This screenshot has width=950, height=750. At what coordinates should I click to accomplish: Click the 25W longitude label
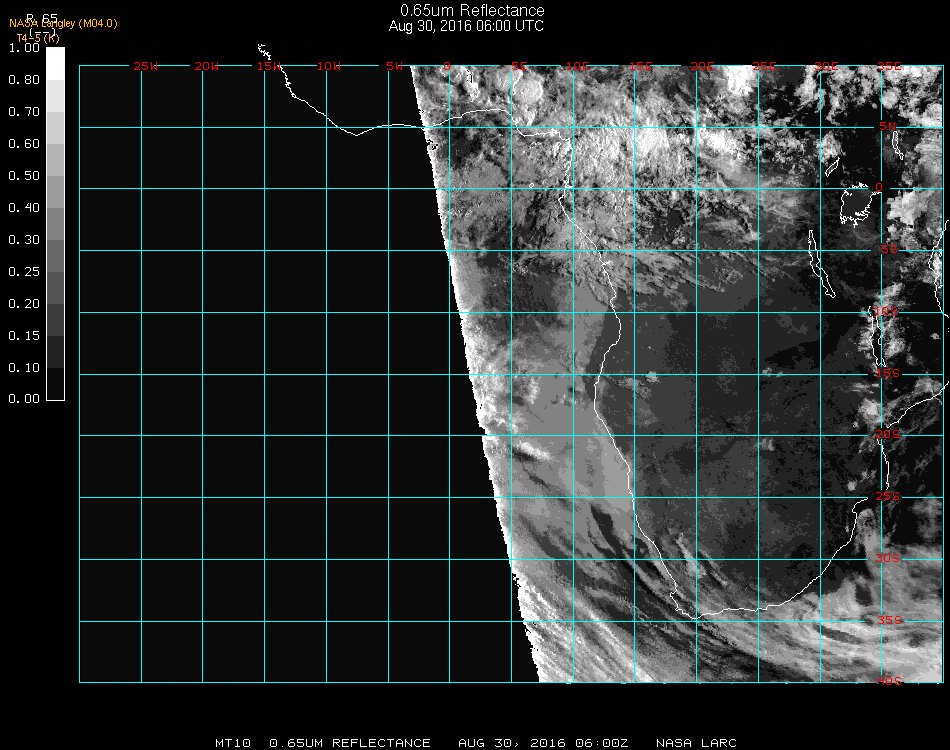coord(146,67)
